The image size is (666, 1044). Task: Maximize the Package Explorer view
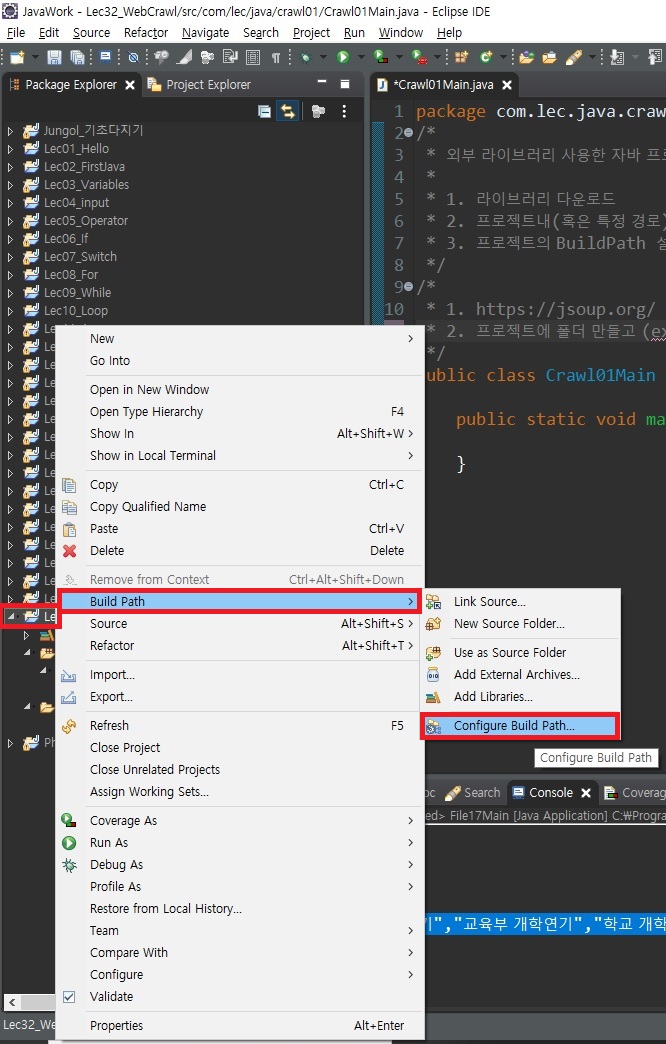click(344, 84)
